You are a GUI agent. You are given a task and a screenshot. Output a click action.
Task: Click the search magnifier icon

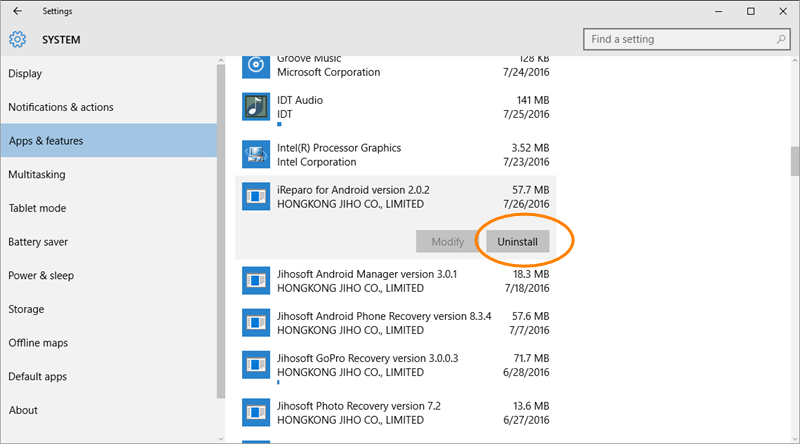(x=781, y=39)
